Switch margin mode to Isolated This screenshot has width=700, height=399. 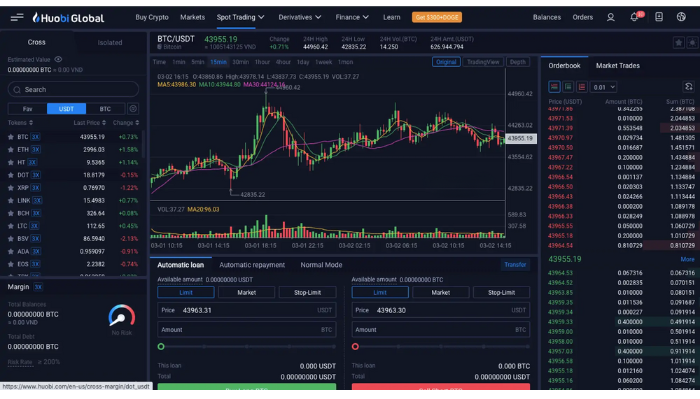(110, 42)
